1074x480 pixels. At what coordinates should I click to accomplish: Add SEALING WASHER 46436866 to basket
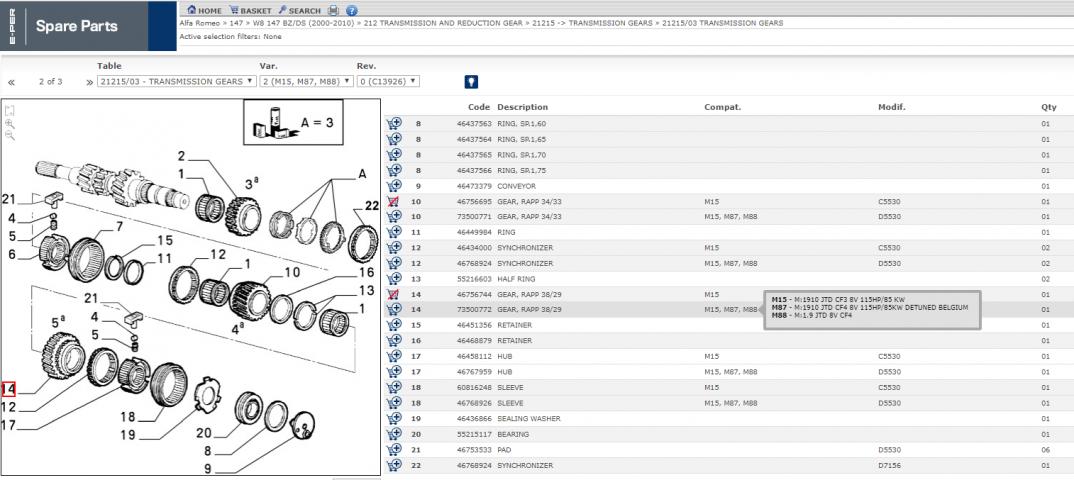394,418
